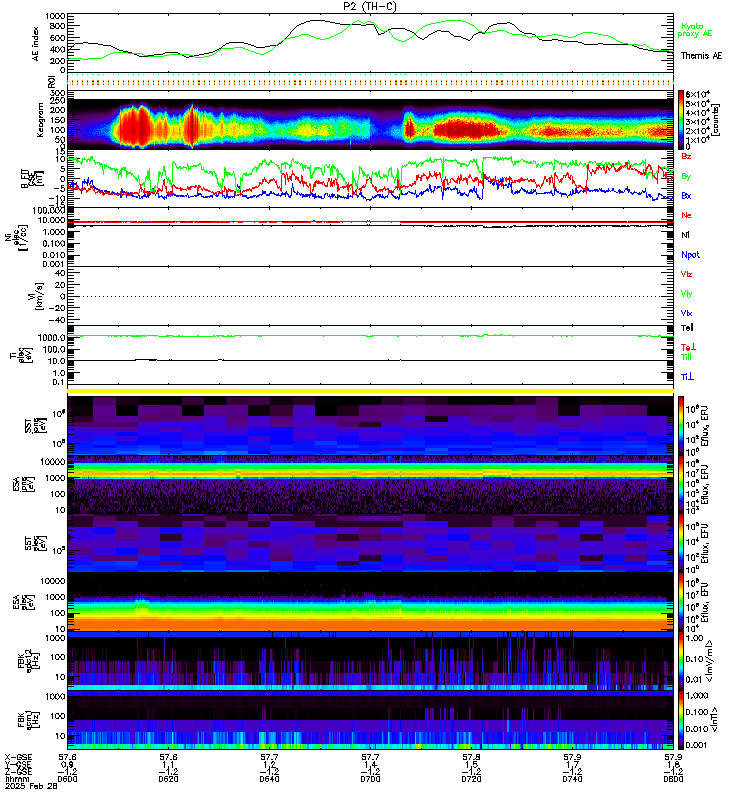Click the 0640 time tick label
Viewport: 750px width, 800px height.
pos(269,779)
